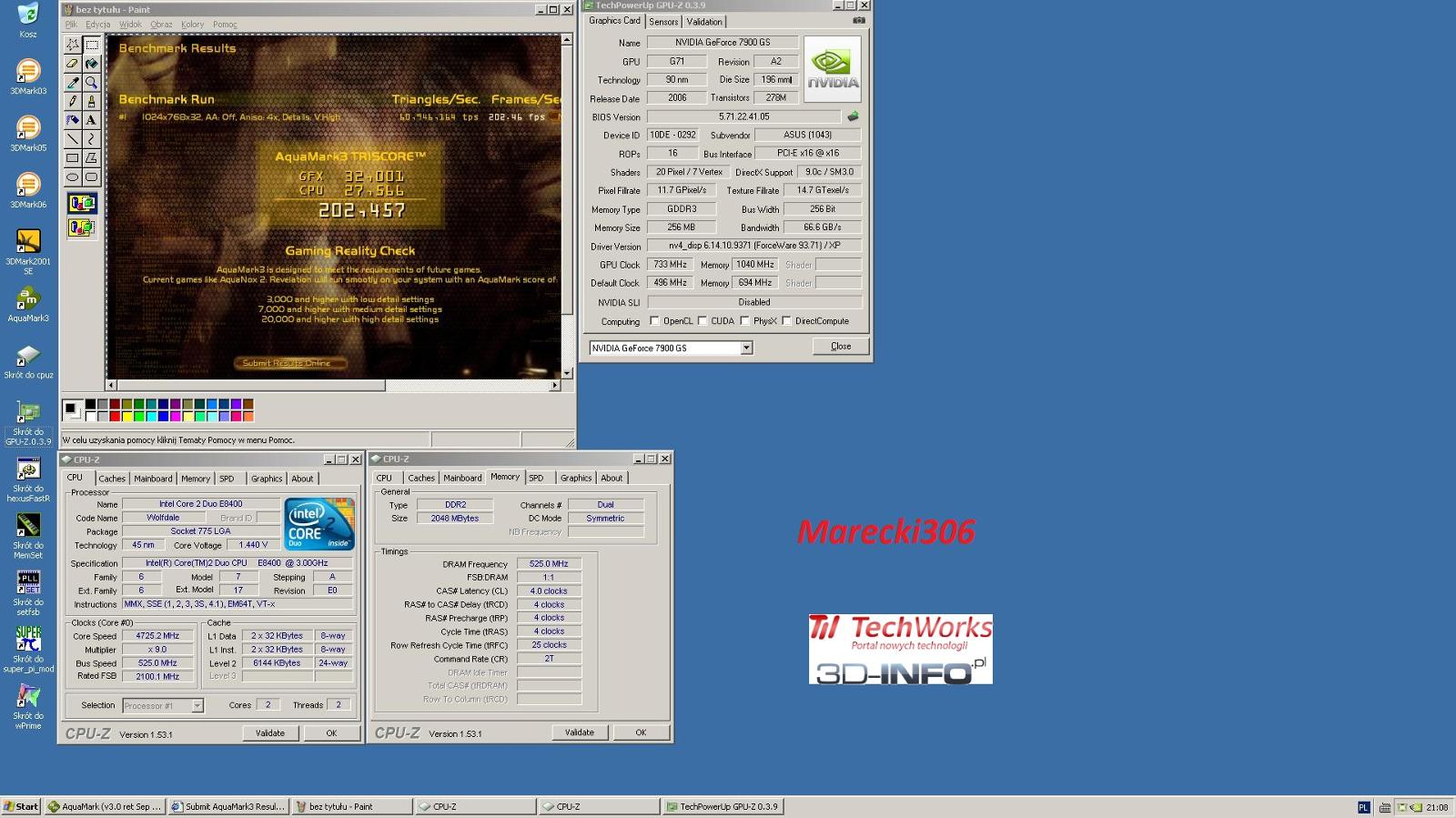Open the SPD tab in right CPU-Z
Viewport: 1456px width, 818px height.
tap(536, 478)
